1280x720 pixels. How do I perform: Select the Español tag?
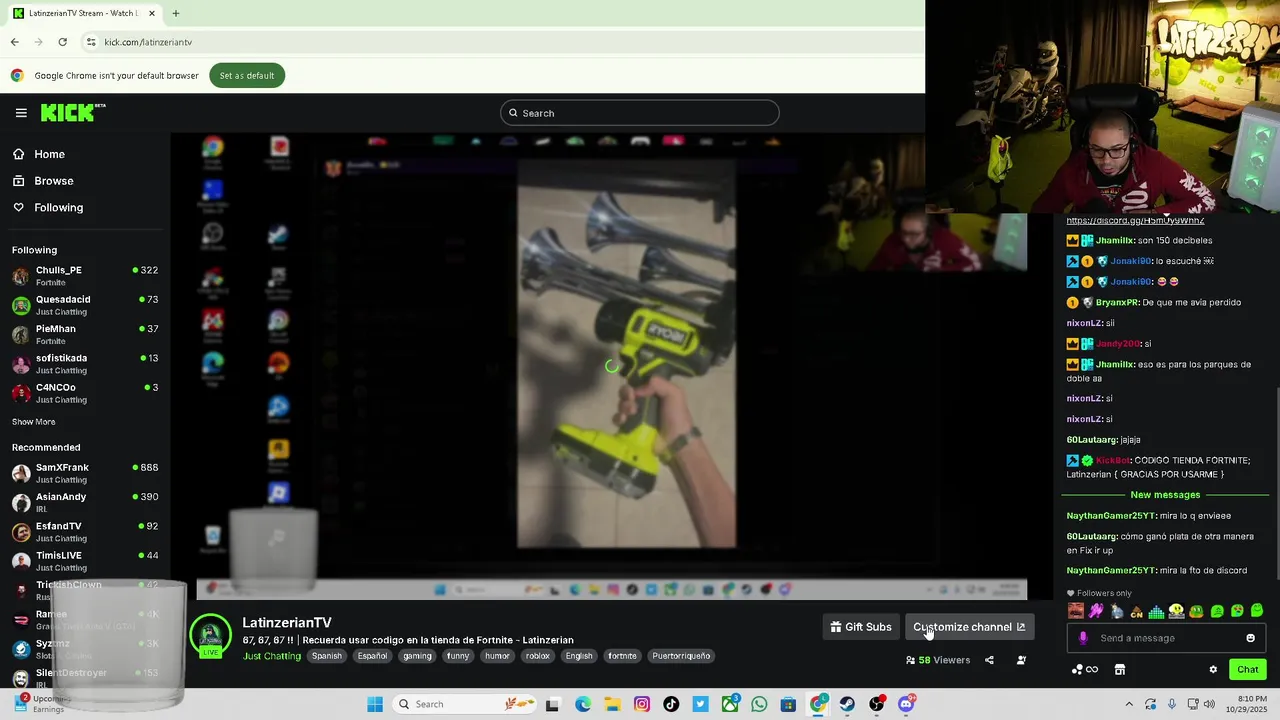coord(373,656)
